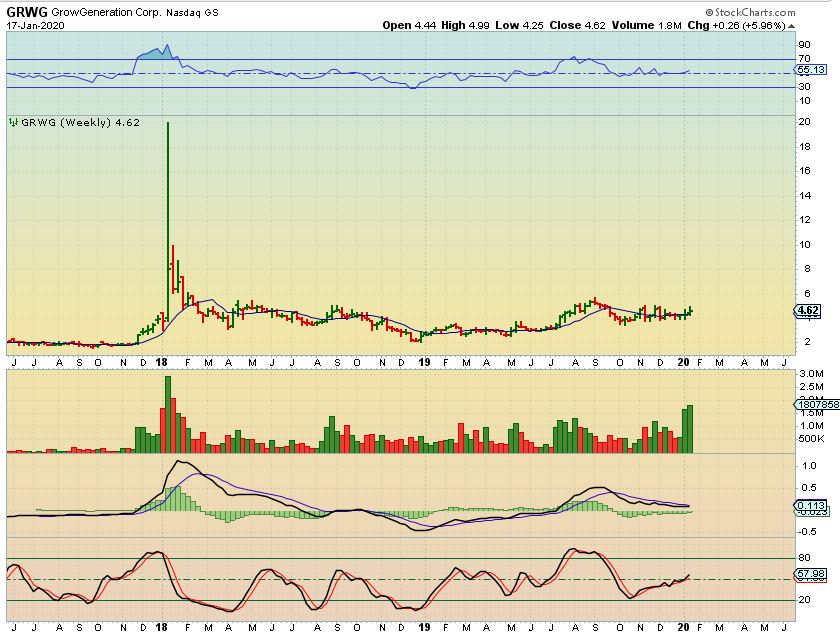Click the stochastic axis label 80

click(x=804, y=558)
